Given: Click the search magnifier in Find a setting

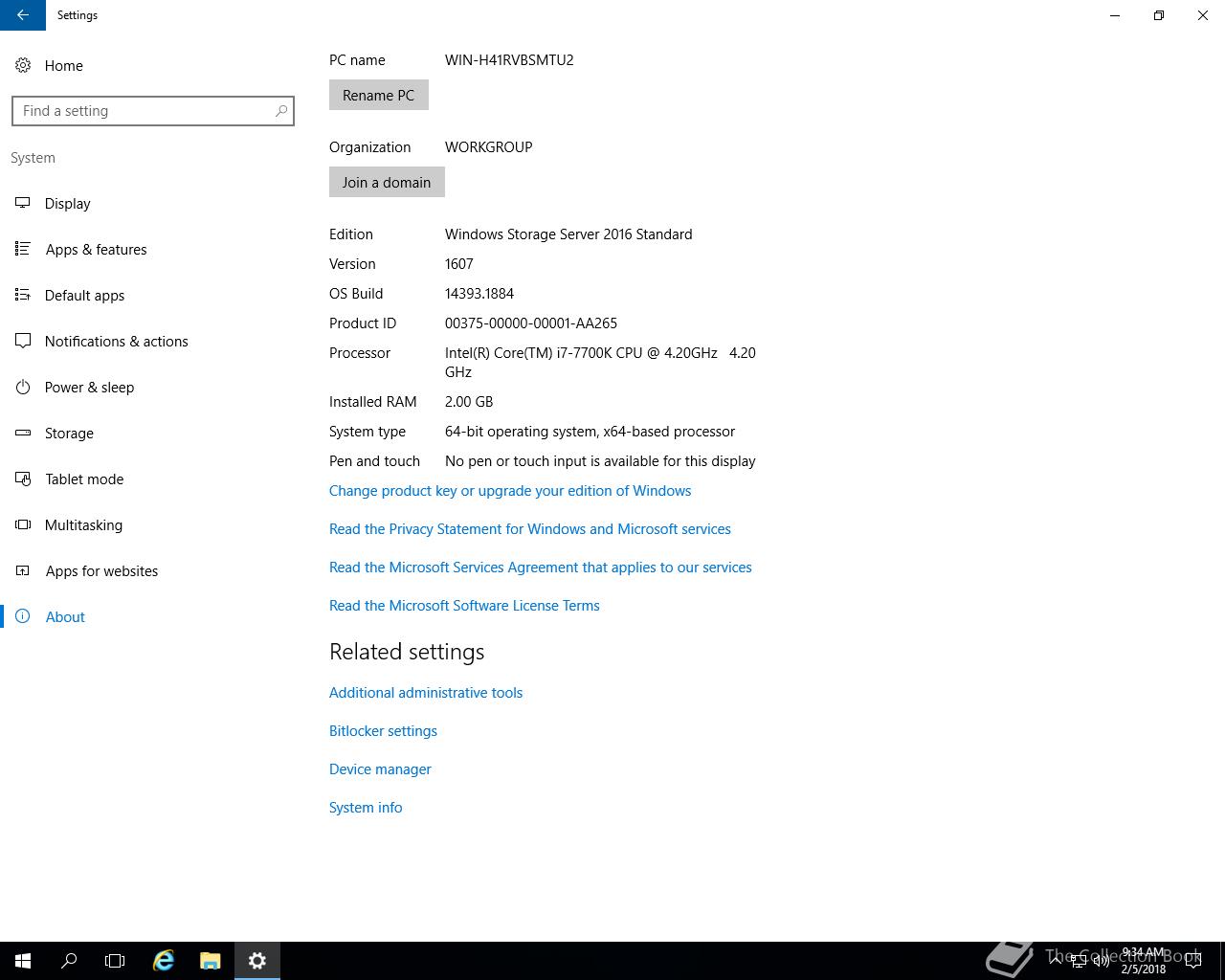Looking at the screenshot, I should point(281,111).
